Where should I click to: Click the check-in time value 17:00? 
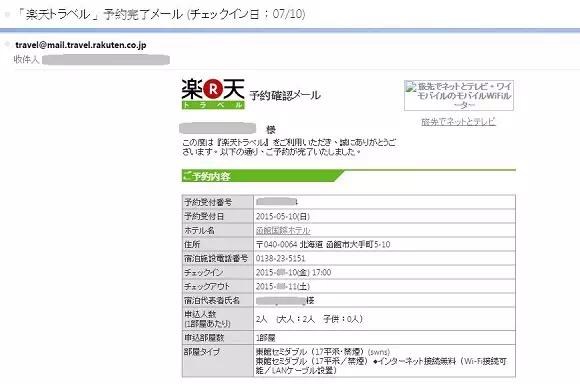pos(321,273)
